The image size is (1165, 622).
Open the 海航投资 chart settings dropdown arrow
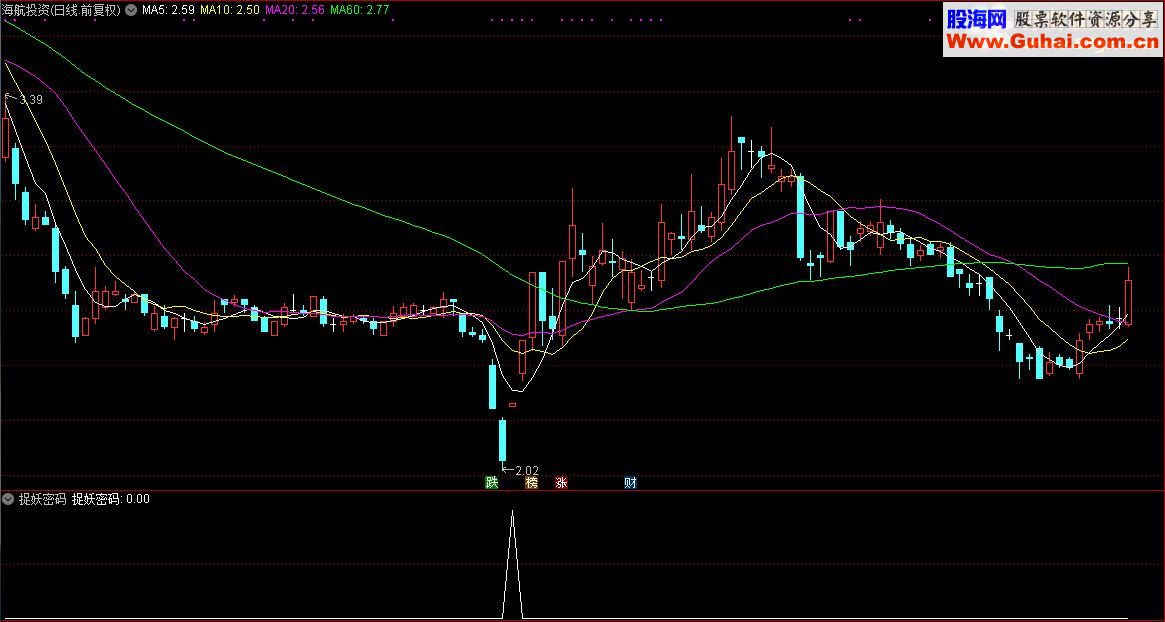tap(132, 10)
